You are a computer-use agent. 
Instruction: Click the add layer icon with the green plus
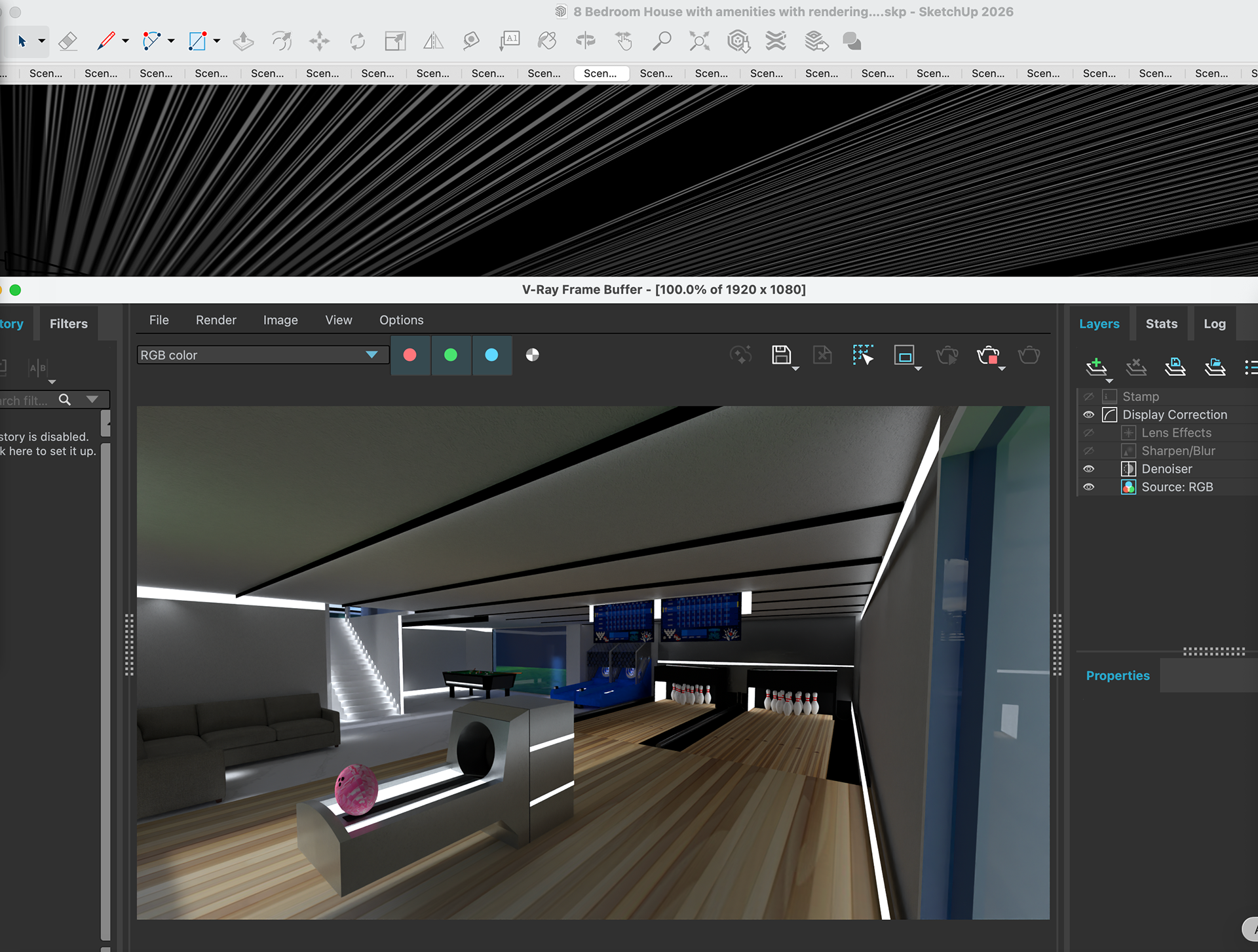point(1096,366)
